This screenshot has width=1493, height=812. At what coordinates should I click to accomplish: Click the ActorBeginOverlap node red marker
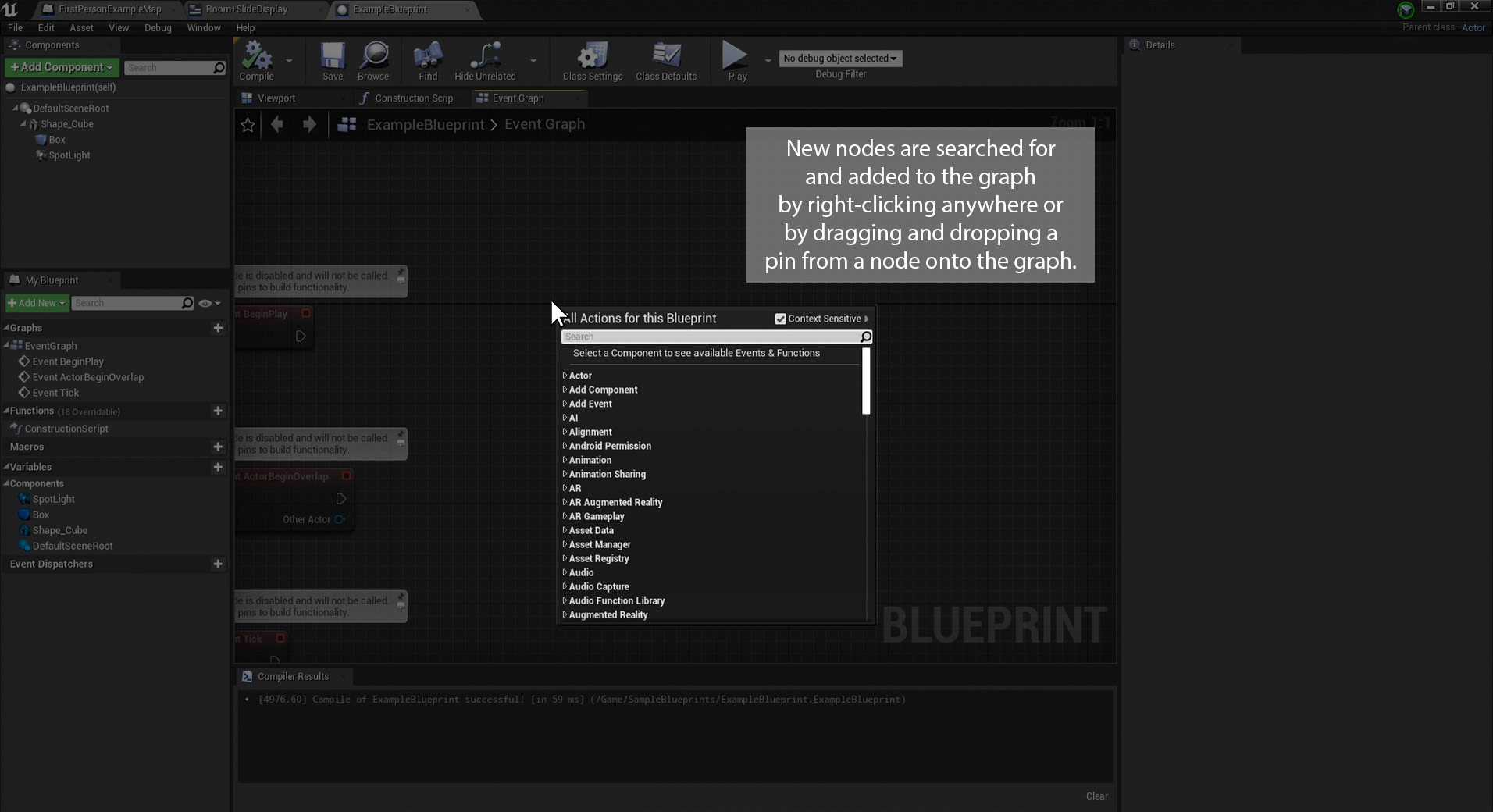coord(347,475)
